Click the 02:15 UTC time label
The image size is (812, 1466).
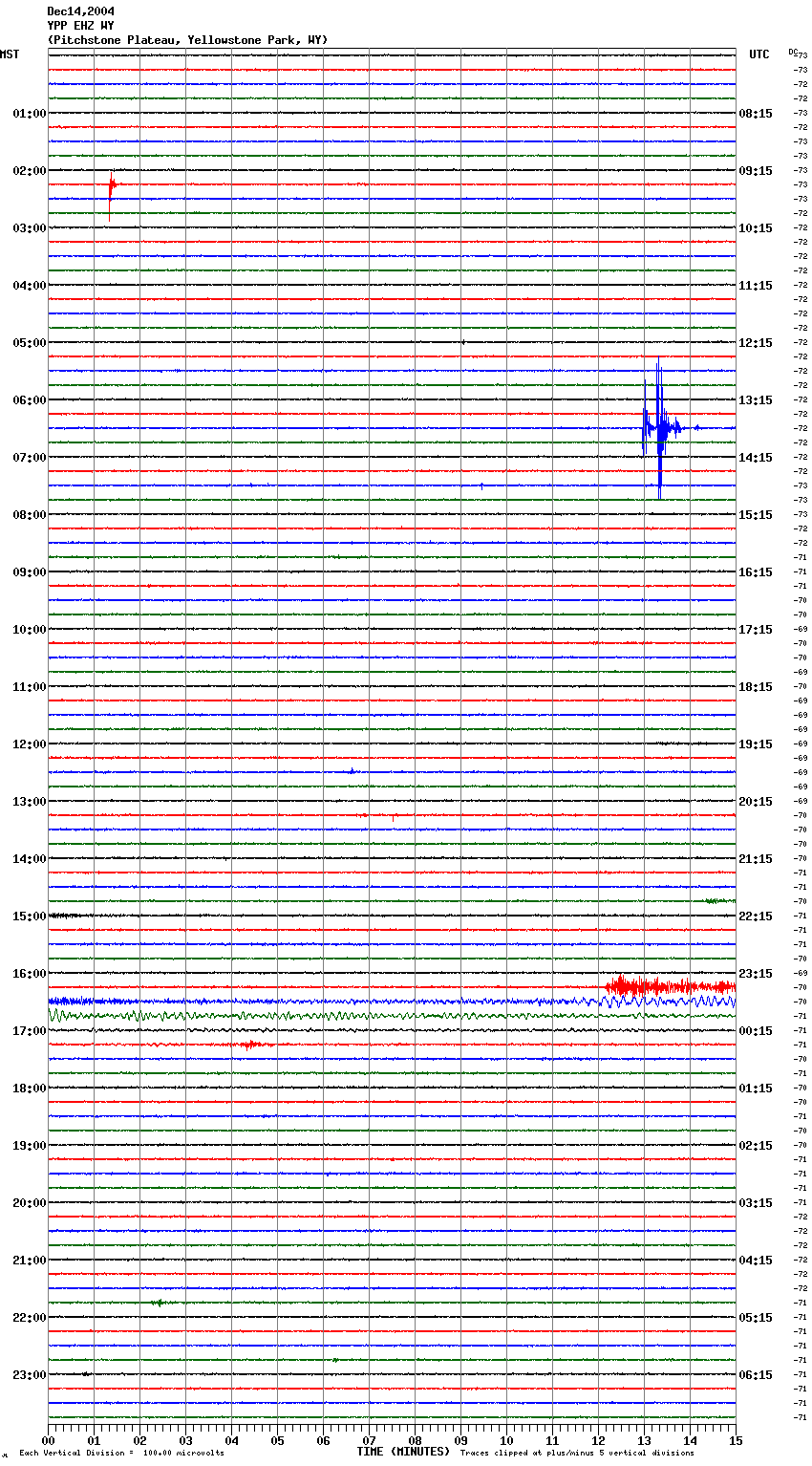point(756,1146)
